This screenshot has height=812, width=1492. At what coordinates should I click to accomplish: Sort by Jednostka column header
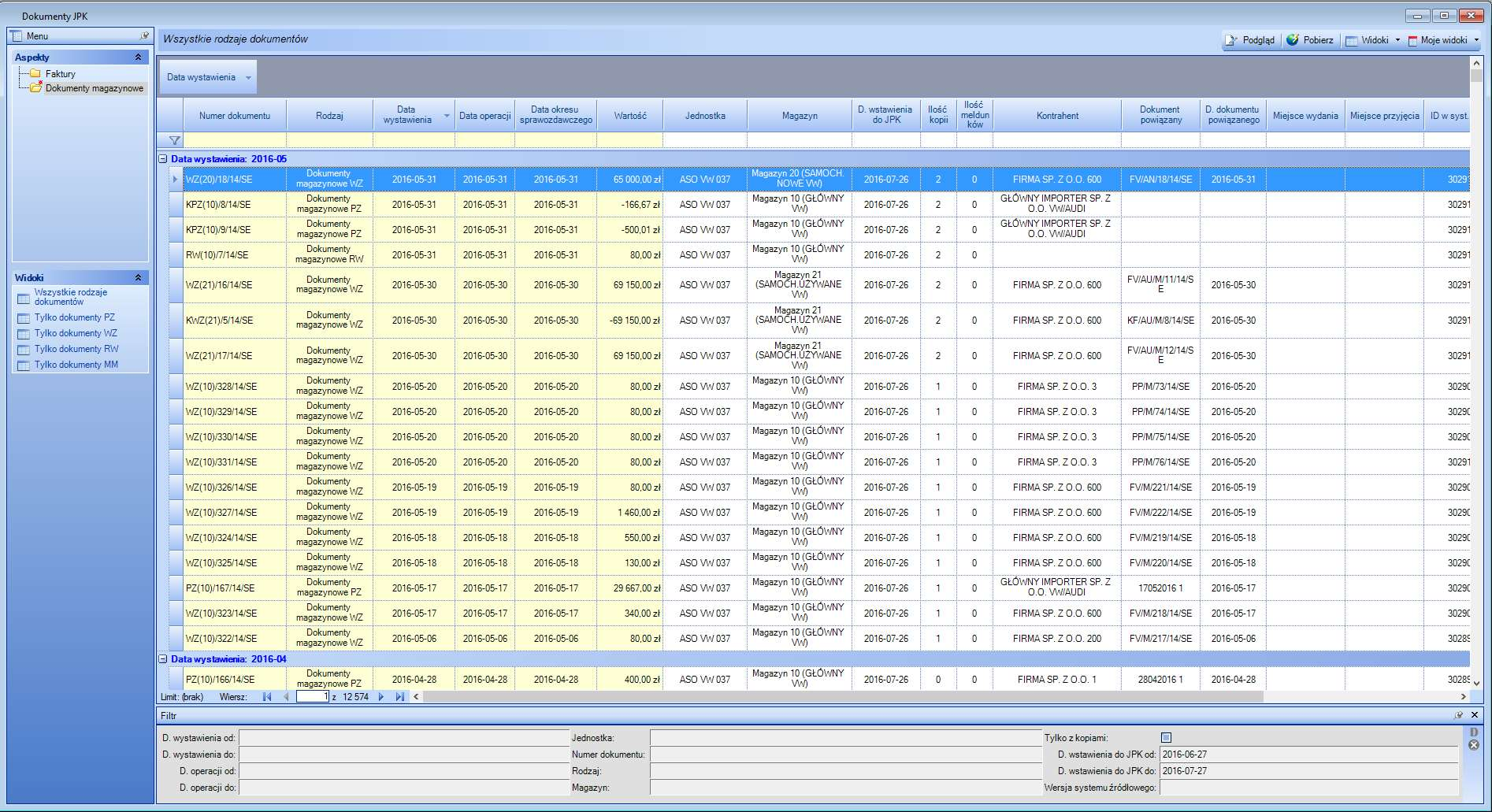pyautogui.click(x=705, y=116)
